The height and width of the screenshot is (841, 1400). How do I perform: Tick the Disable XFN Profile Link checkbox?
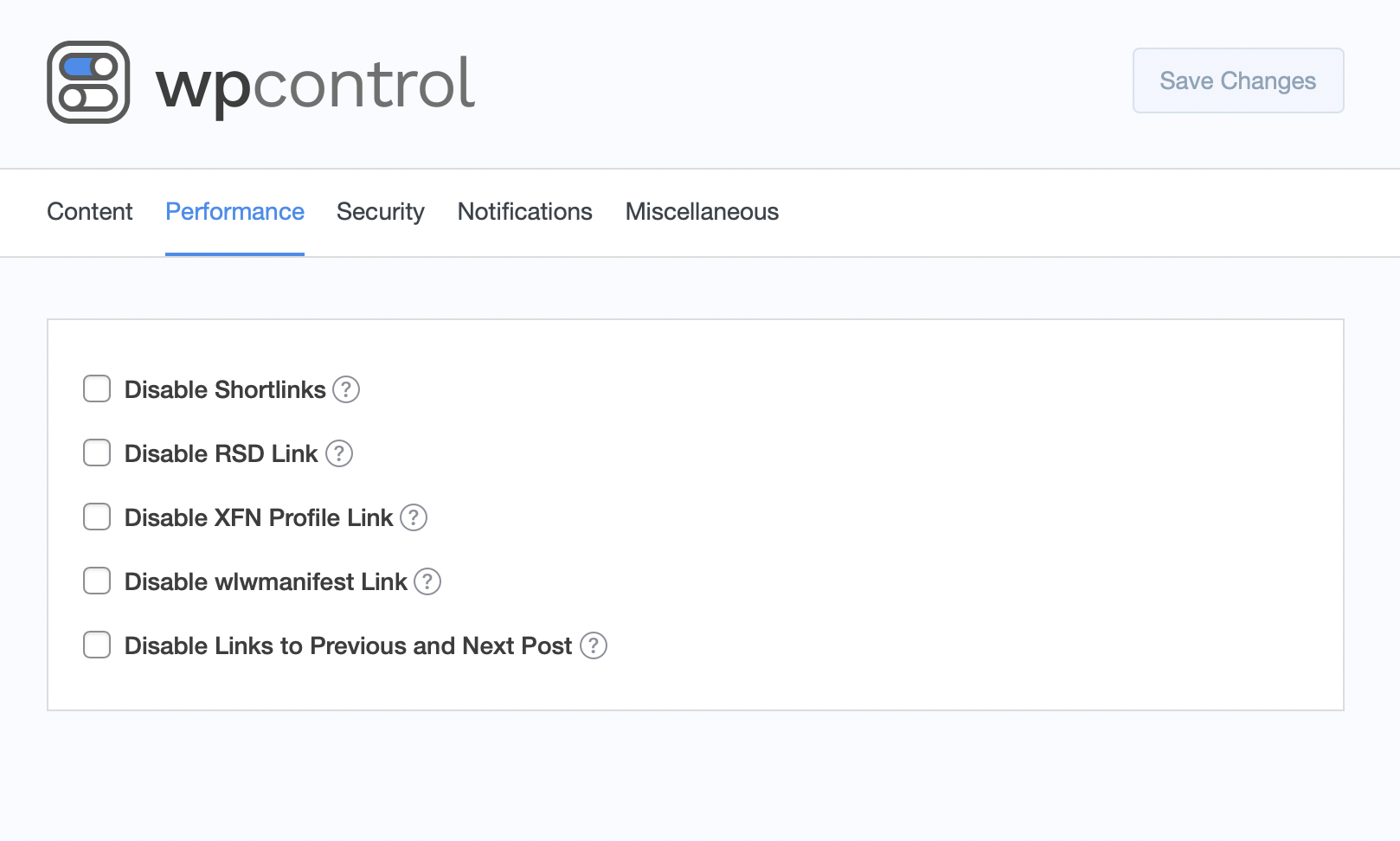click(x=97, y=517)
